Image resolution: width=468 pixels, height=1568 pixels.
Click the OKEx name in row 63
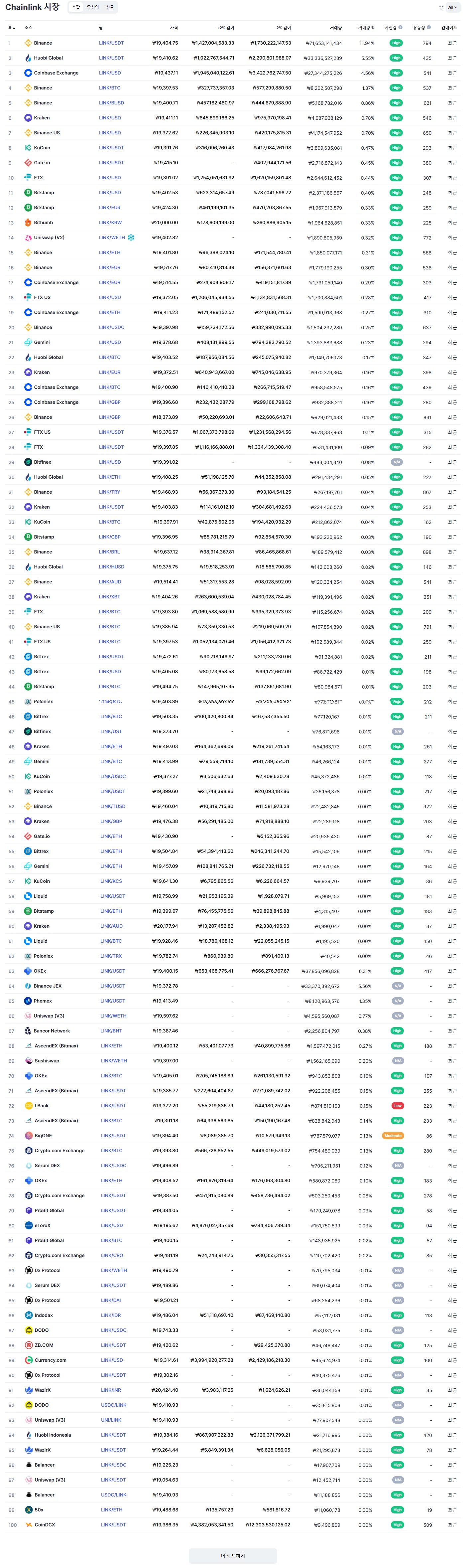(40, 971)
